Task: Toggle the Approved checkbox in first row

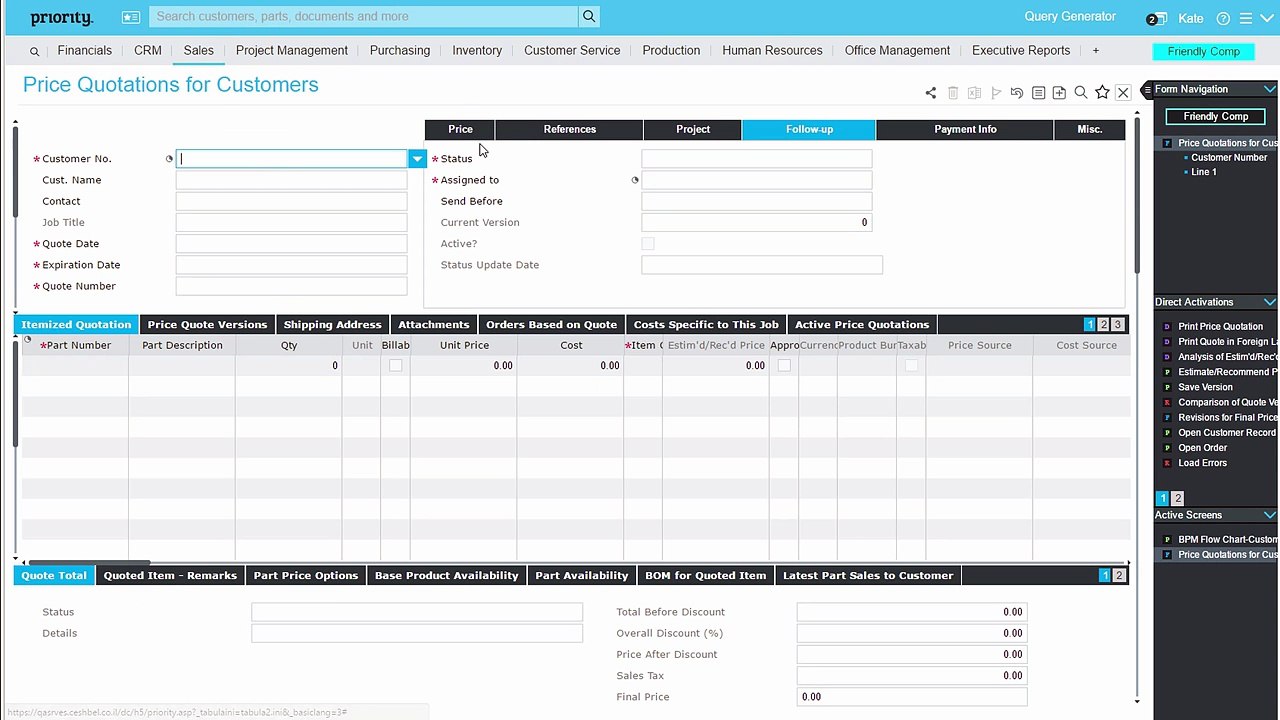Action: pos(784,366)
